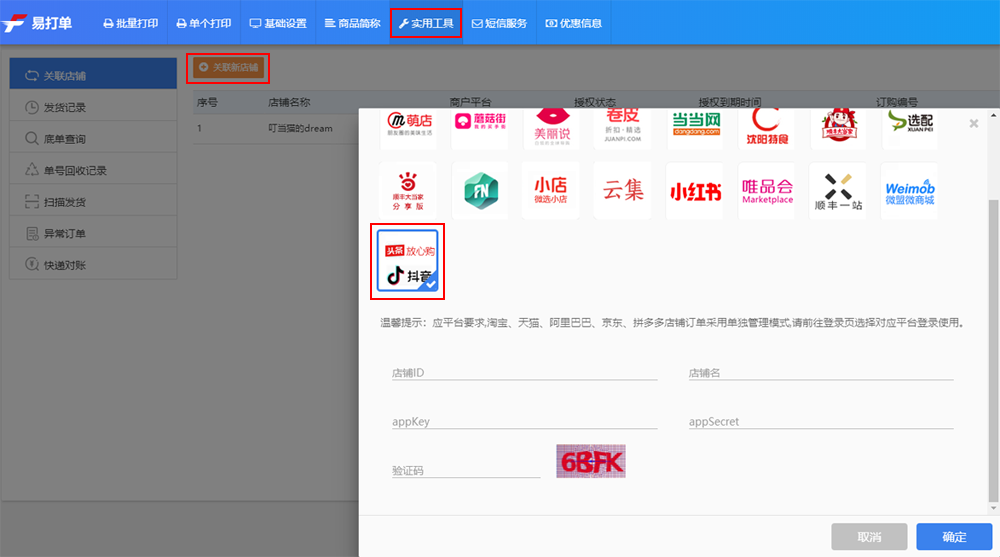Click the scrollbar up arrow in dialog
This screenshot has width=1000, height=557.
[x=993, y=115]
